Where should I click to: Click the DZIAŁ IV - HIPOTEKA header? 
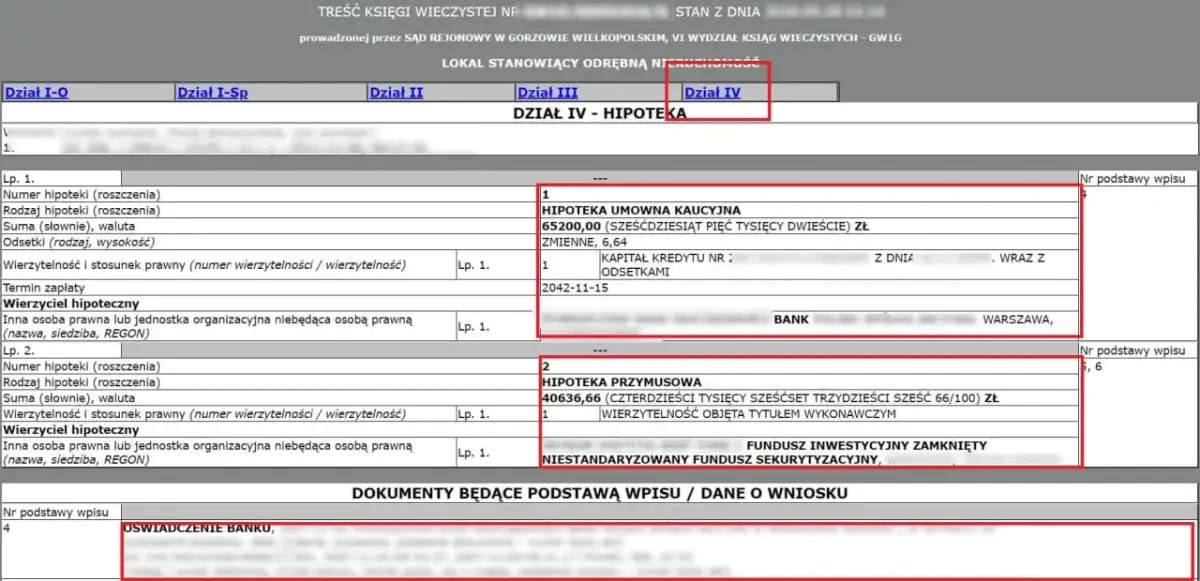(600, 112)
